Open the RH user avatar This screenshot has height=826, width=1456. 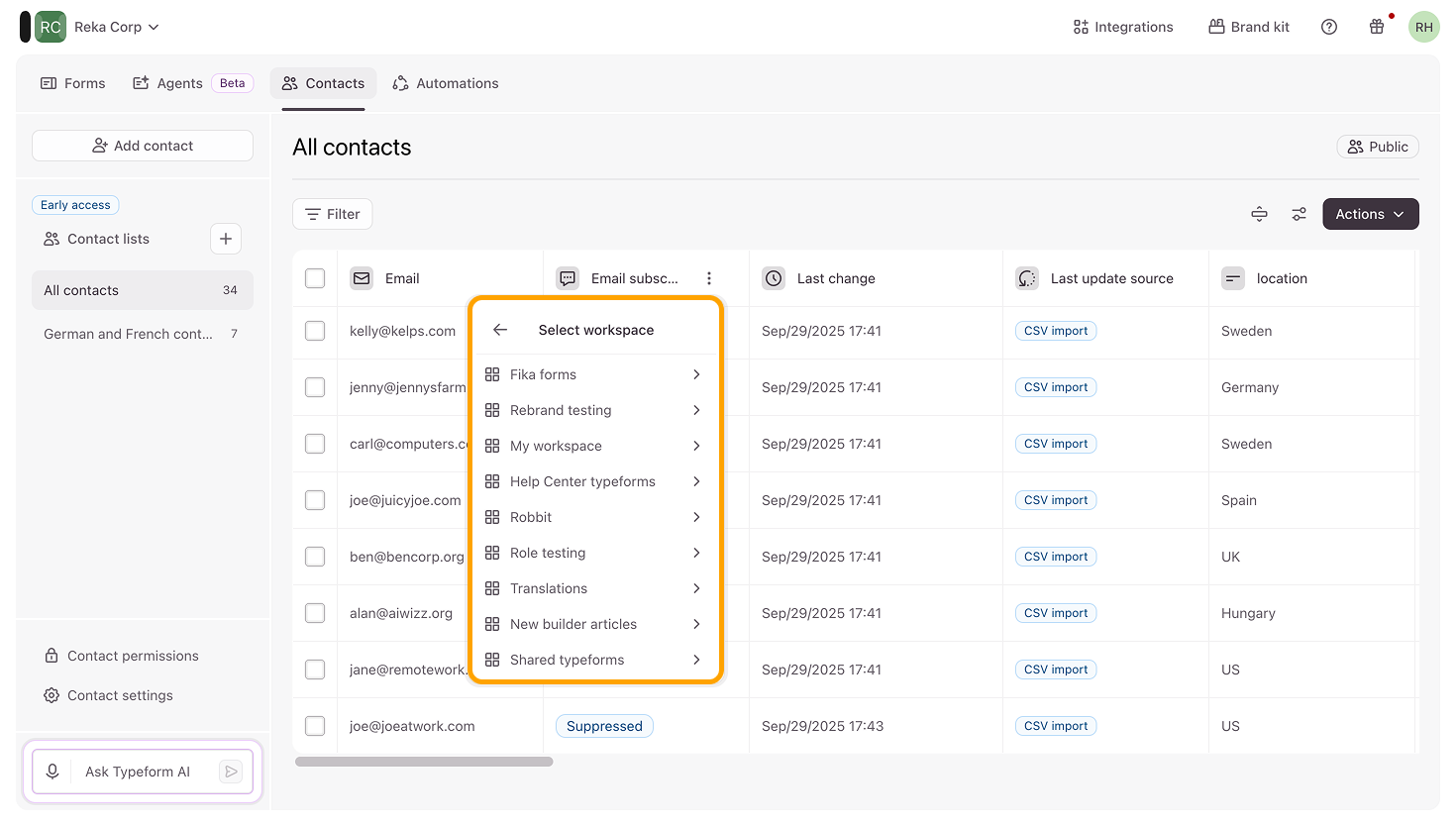point(1424,27)
